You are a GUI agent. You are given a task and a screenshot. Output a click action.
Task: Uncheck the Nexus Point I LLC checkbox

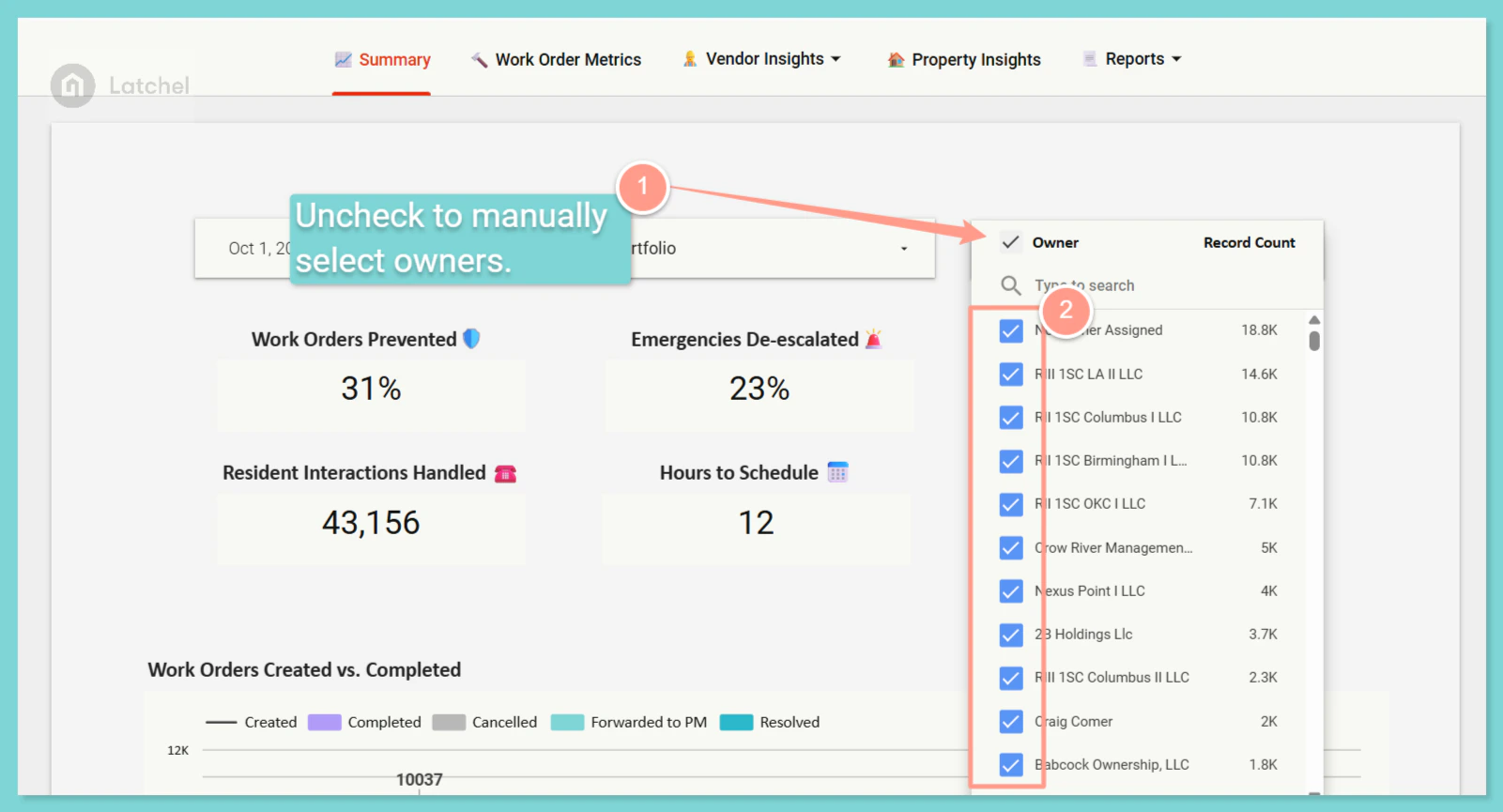[1011, 590]
